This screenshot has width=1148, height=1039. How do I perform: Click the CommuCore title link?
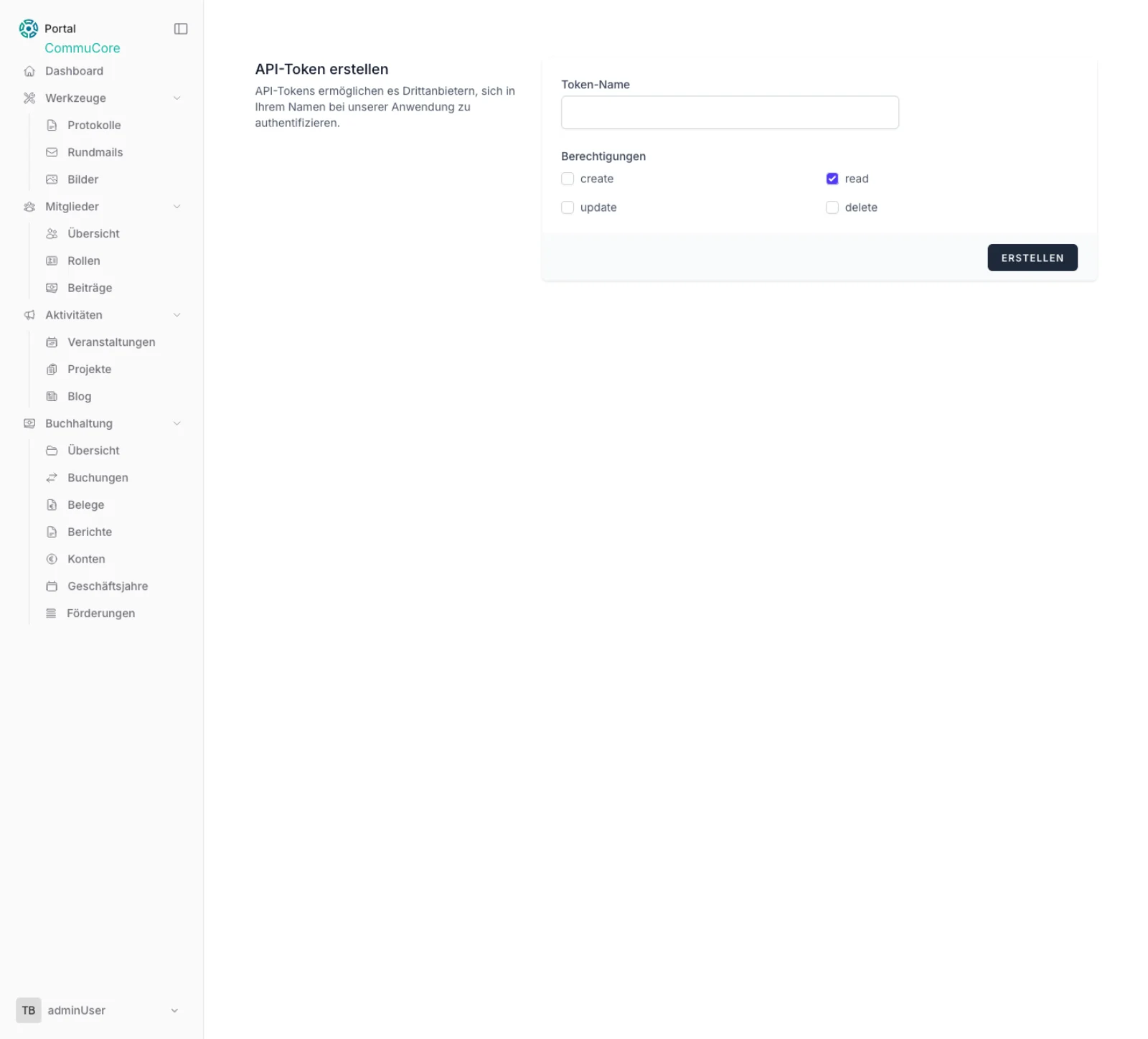(83, 48)
